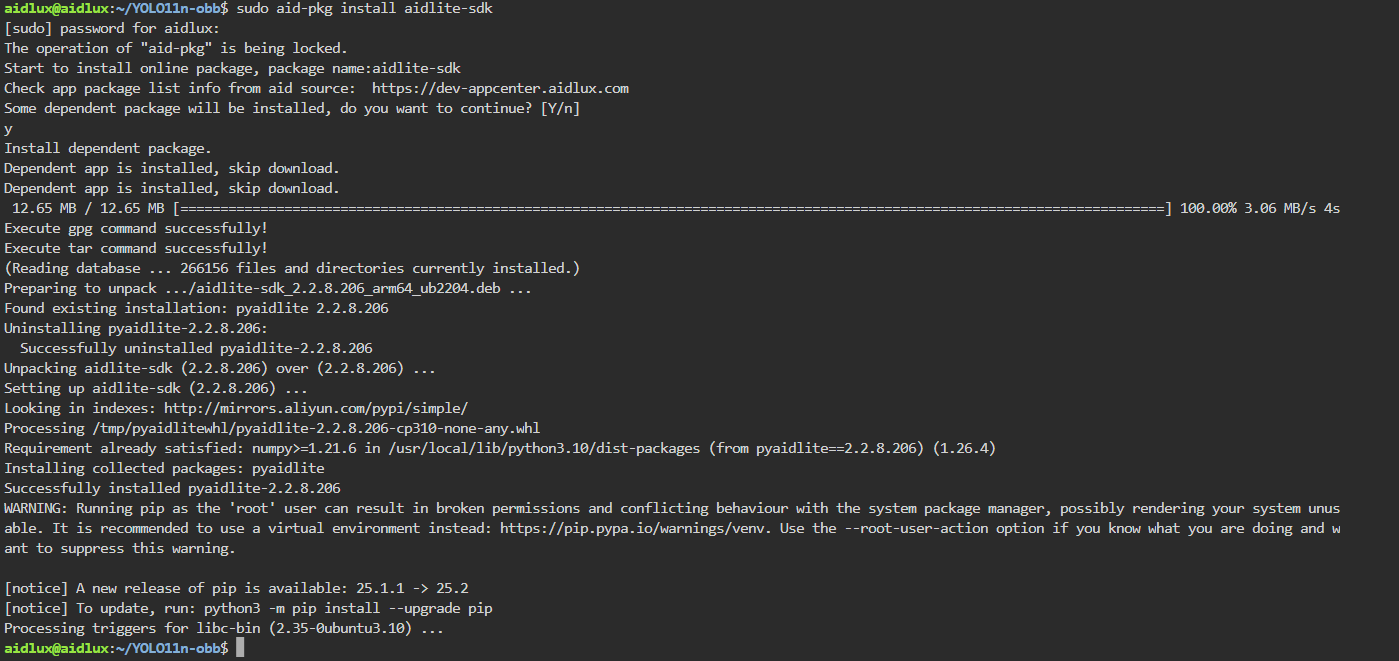
Task: Click "Successfully uninstalled pyaidlite-2.2.8.206" line
Action: 196,348
